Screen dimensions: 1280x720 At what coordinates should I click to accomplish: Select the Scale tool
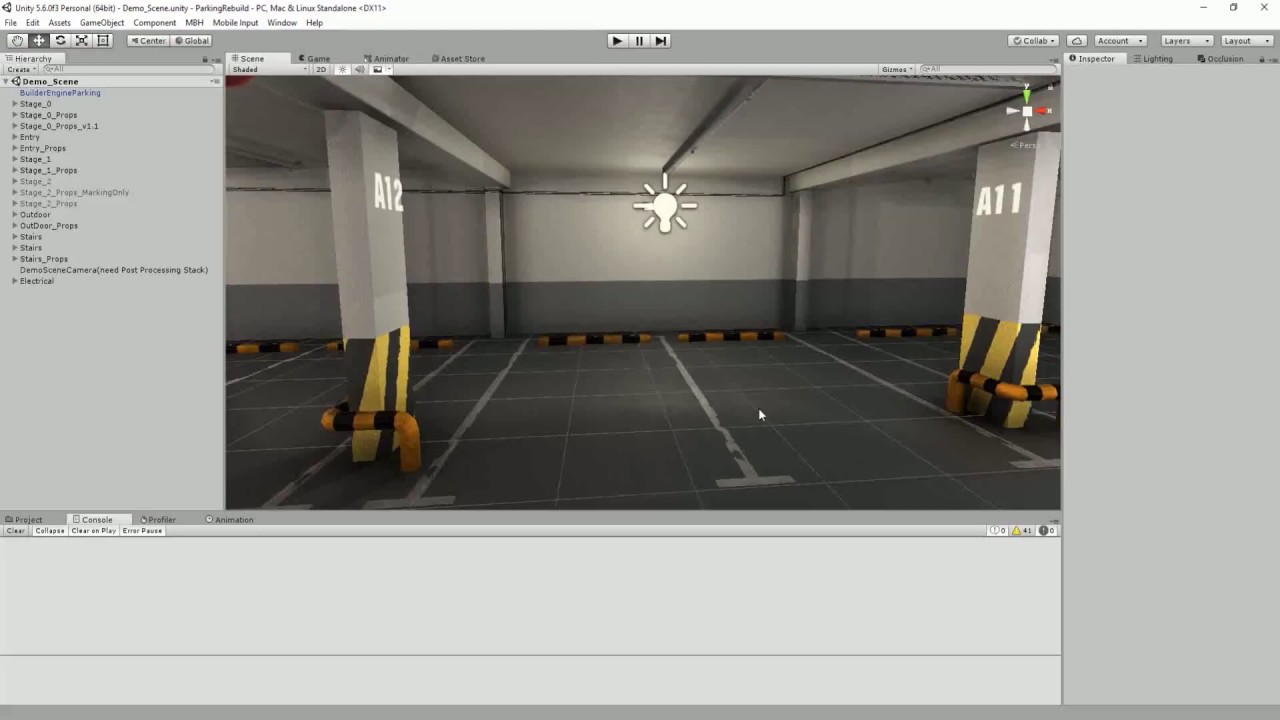click(x=81, y=40)
